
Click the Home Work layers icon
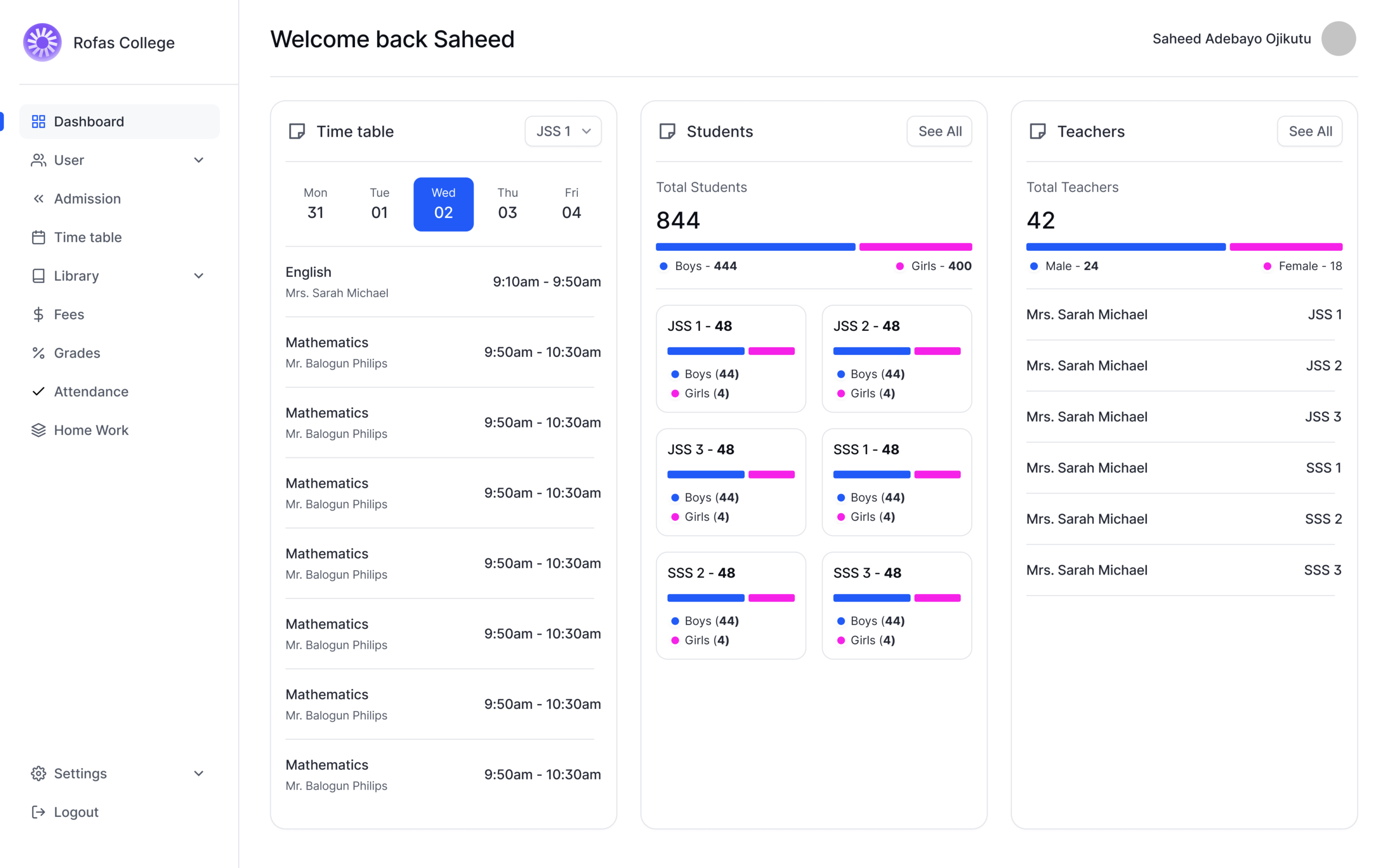point(39,430)
